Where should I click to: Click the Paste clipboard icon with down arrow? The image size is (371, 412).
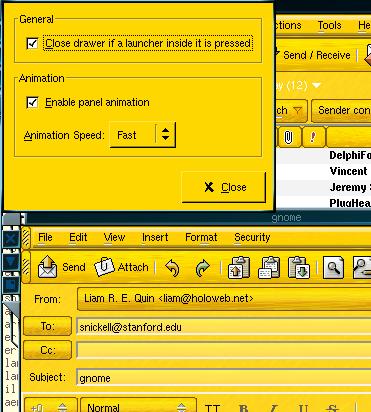pos(299,267)
